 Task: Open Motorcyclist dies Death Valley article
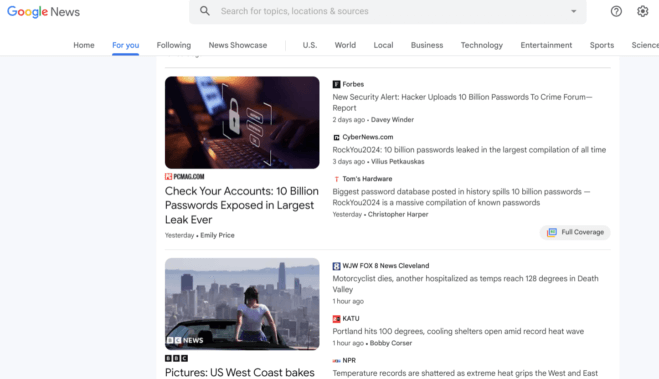pyautogui.click(x=465, y=284)
